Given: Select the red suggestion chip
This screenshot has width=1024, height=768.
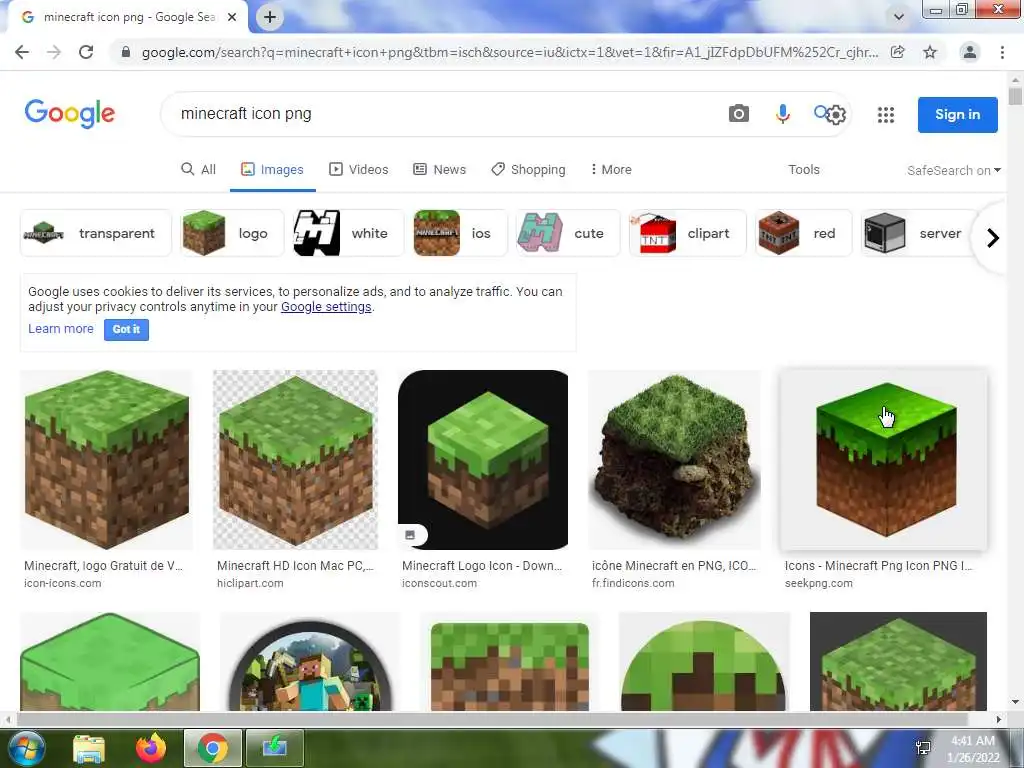Looking at the screenshot, I should point(803,233).
